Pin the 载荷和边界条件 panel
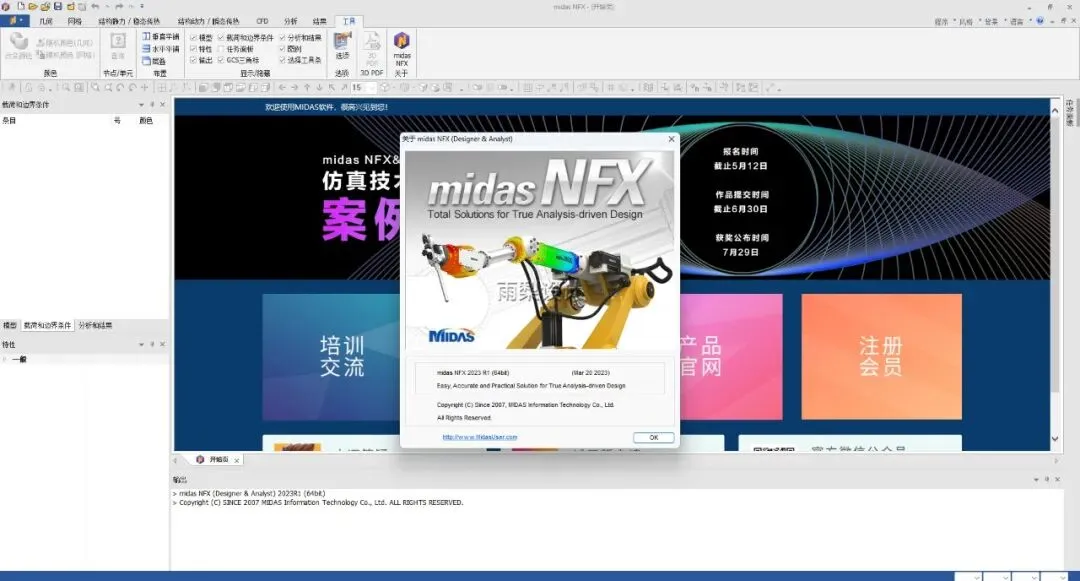The width and height of the screenshot is (1080, 581). [152, 105]
